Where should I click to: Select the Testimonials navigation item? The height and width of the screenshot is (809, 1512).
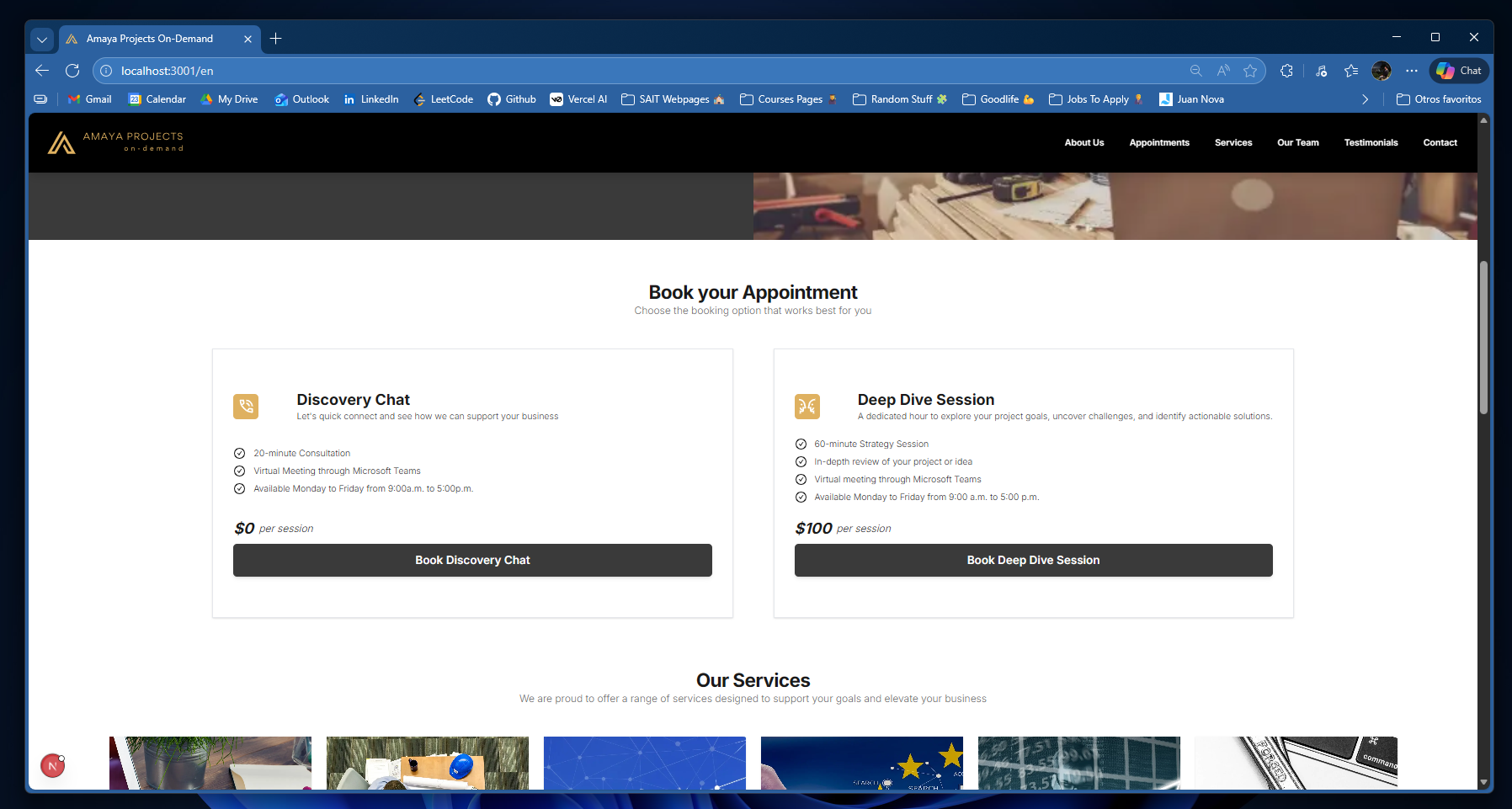coord(1371,142)
